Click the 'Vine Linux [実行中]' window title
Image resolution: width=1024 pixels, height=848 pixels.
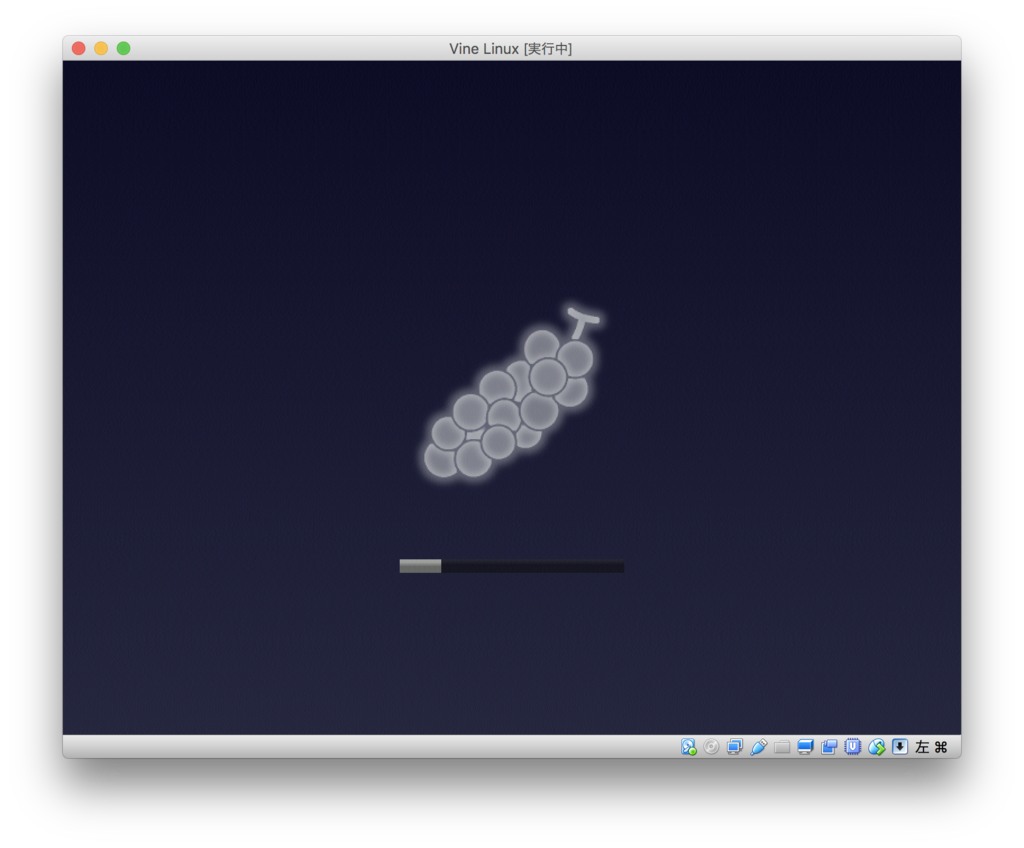(x=511, y=49)
